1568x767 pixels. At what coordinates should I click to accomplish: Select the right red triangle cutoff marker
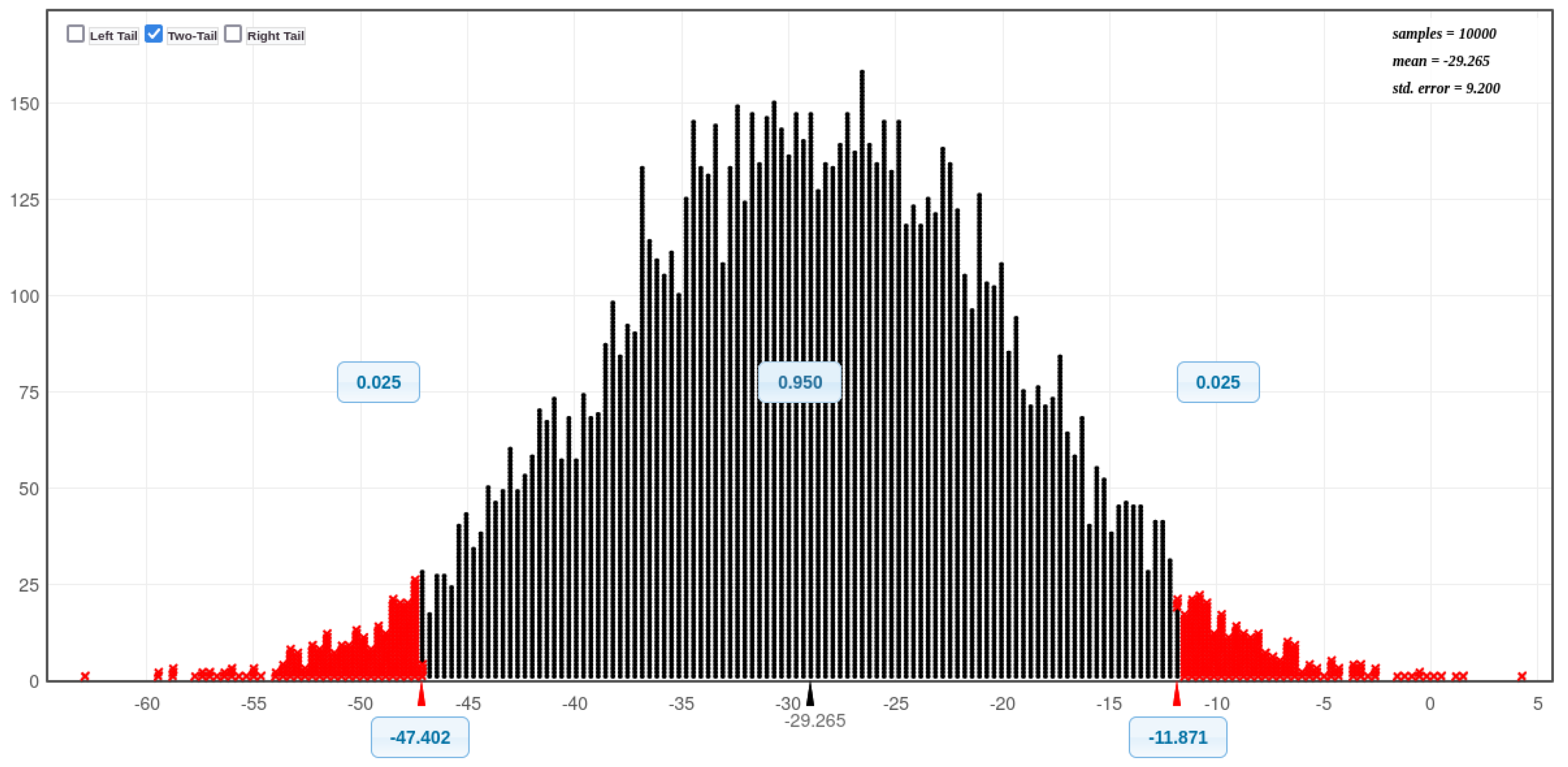click(x=1177, y=695)
